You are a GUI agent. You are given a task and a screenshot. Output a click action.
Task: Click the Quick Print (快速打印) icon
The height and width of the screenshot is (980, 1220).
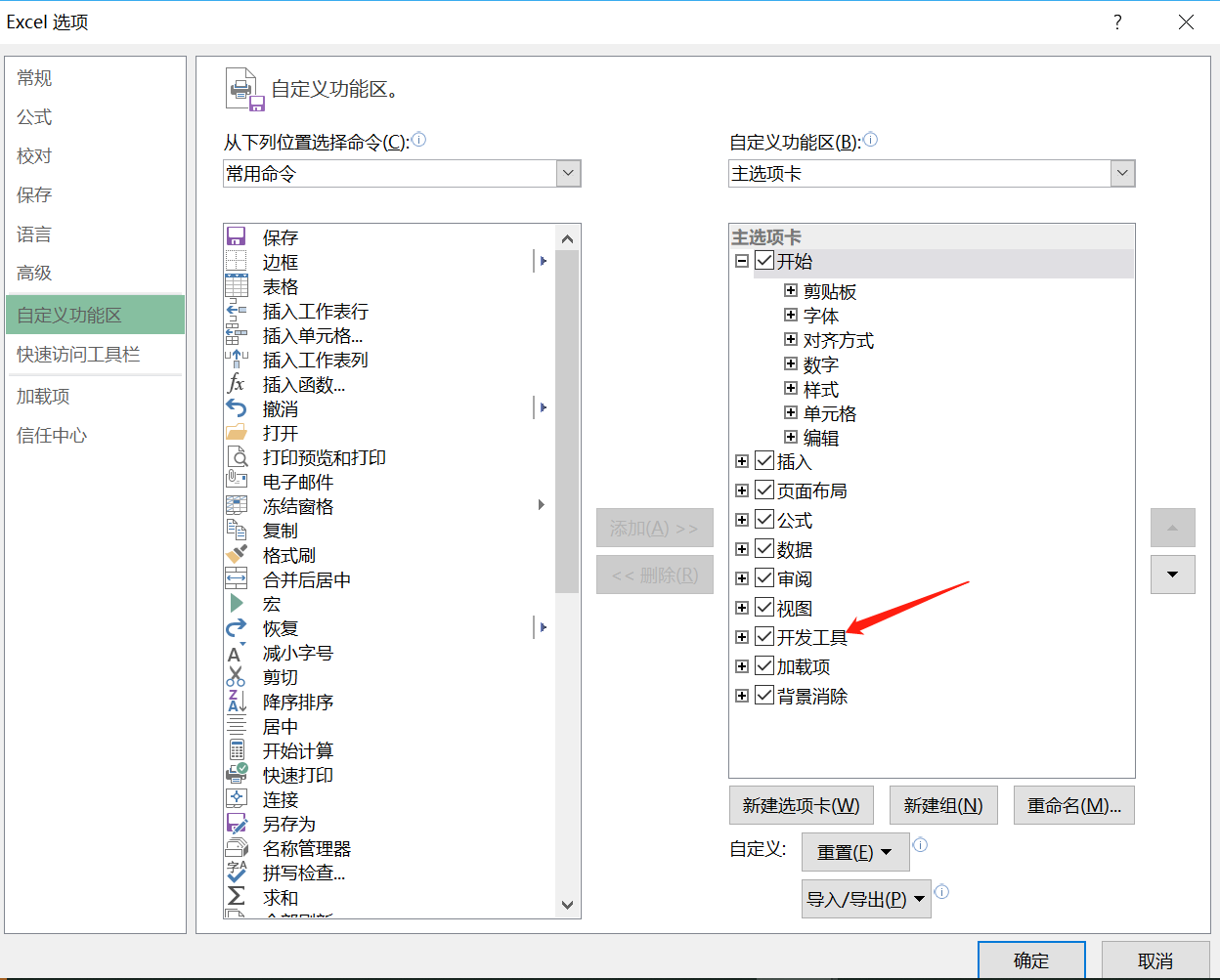[237, 774]
